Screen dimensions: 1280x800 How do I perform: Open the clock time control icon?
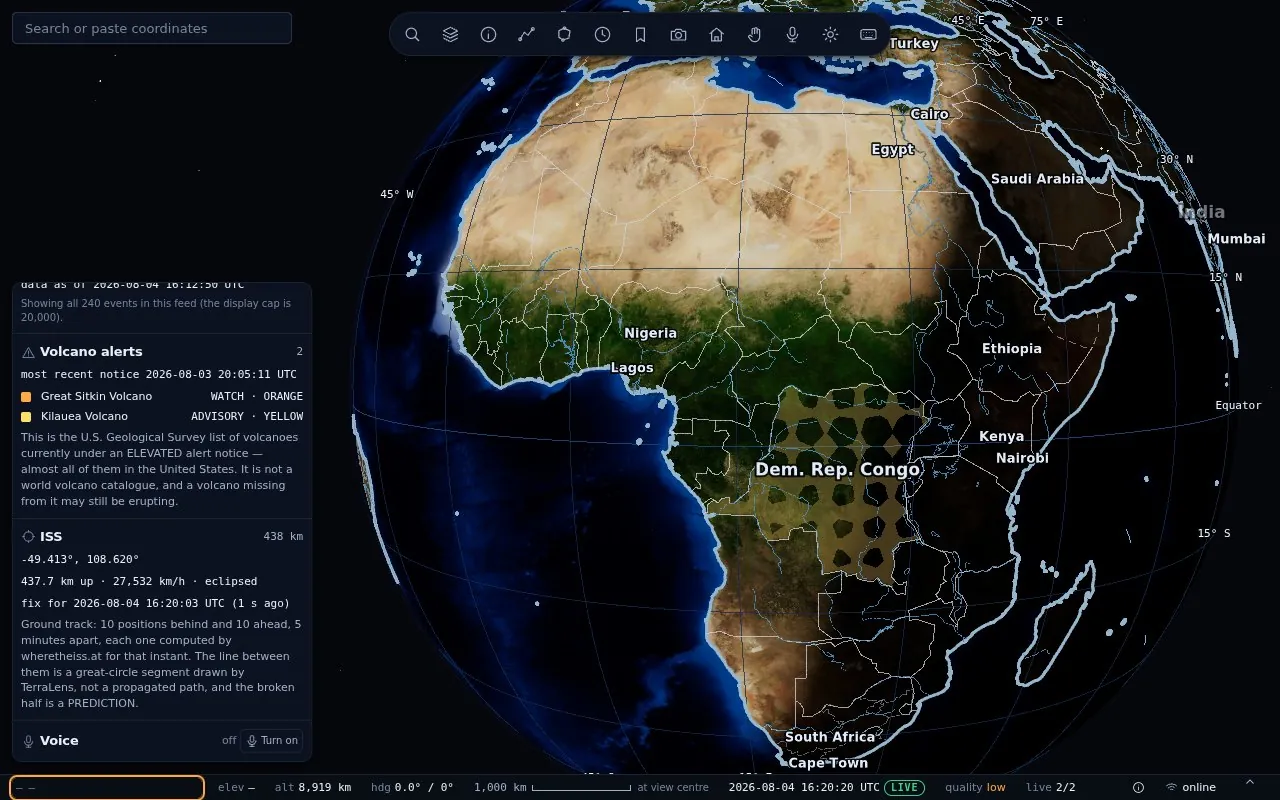coord(602,34)
